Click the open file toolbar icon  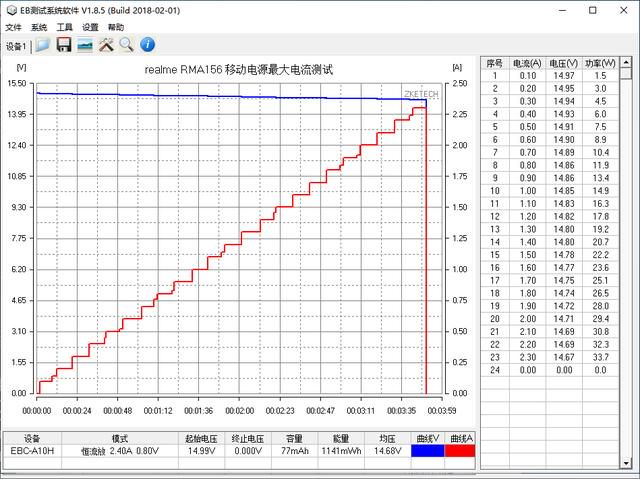[43, 45]
